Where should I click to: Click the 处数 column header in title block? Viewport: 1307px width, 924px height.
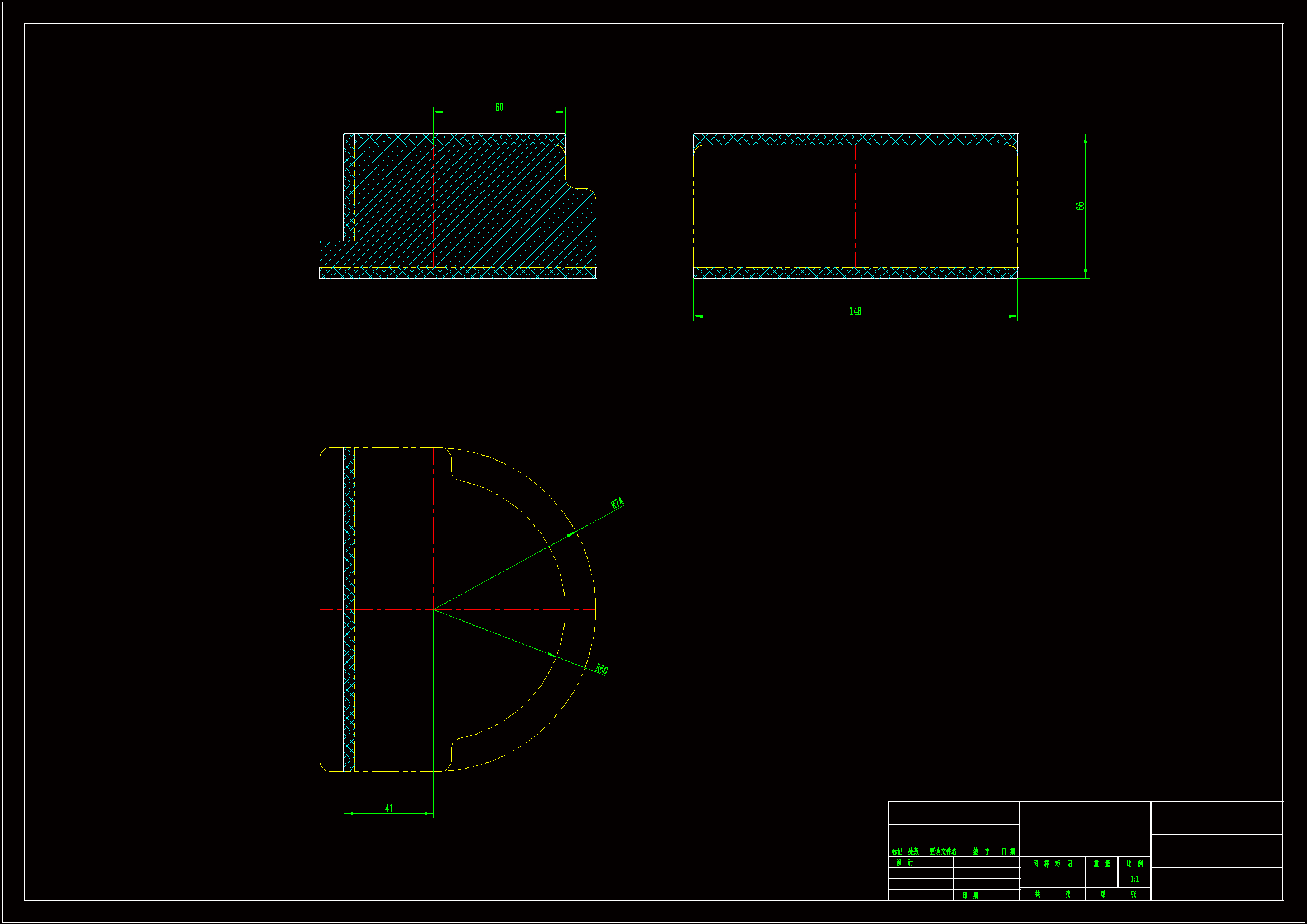pyautogui.click(x=913, y=852)
